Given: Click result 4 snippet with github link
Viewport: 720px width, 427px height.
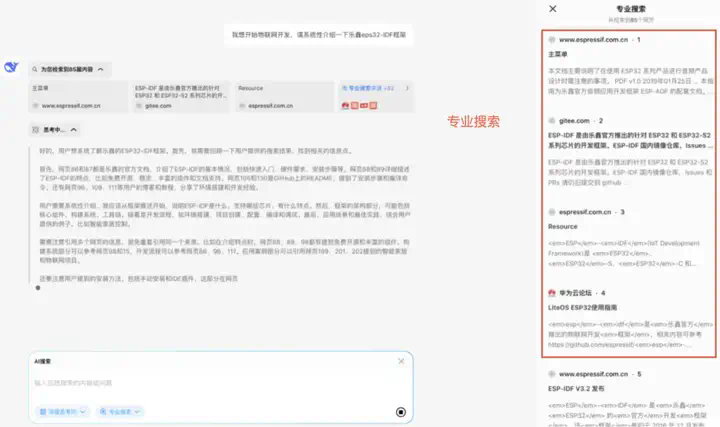Looking at the screenshot, I should (x=630, y=335).
